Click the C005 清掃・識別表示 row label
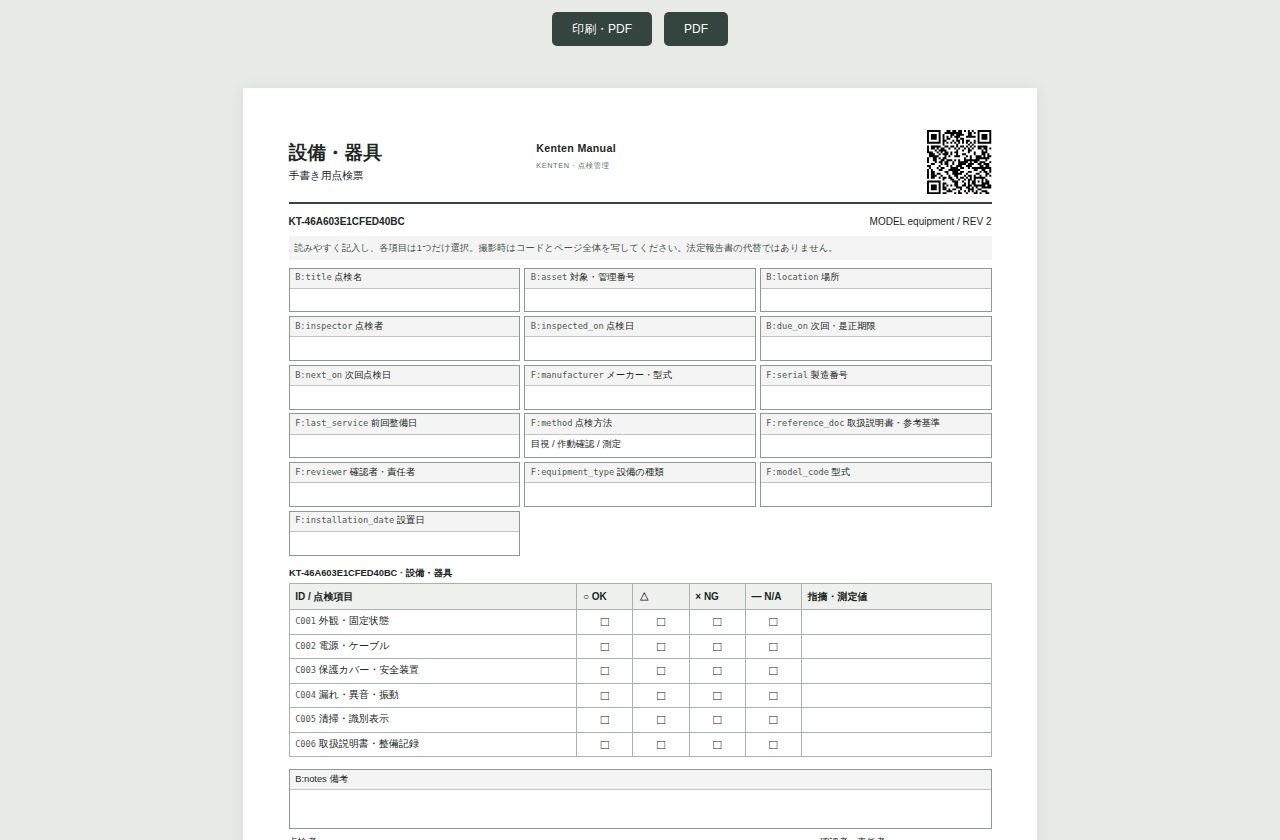The image size is (1280, 840). point(342,720)
